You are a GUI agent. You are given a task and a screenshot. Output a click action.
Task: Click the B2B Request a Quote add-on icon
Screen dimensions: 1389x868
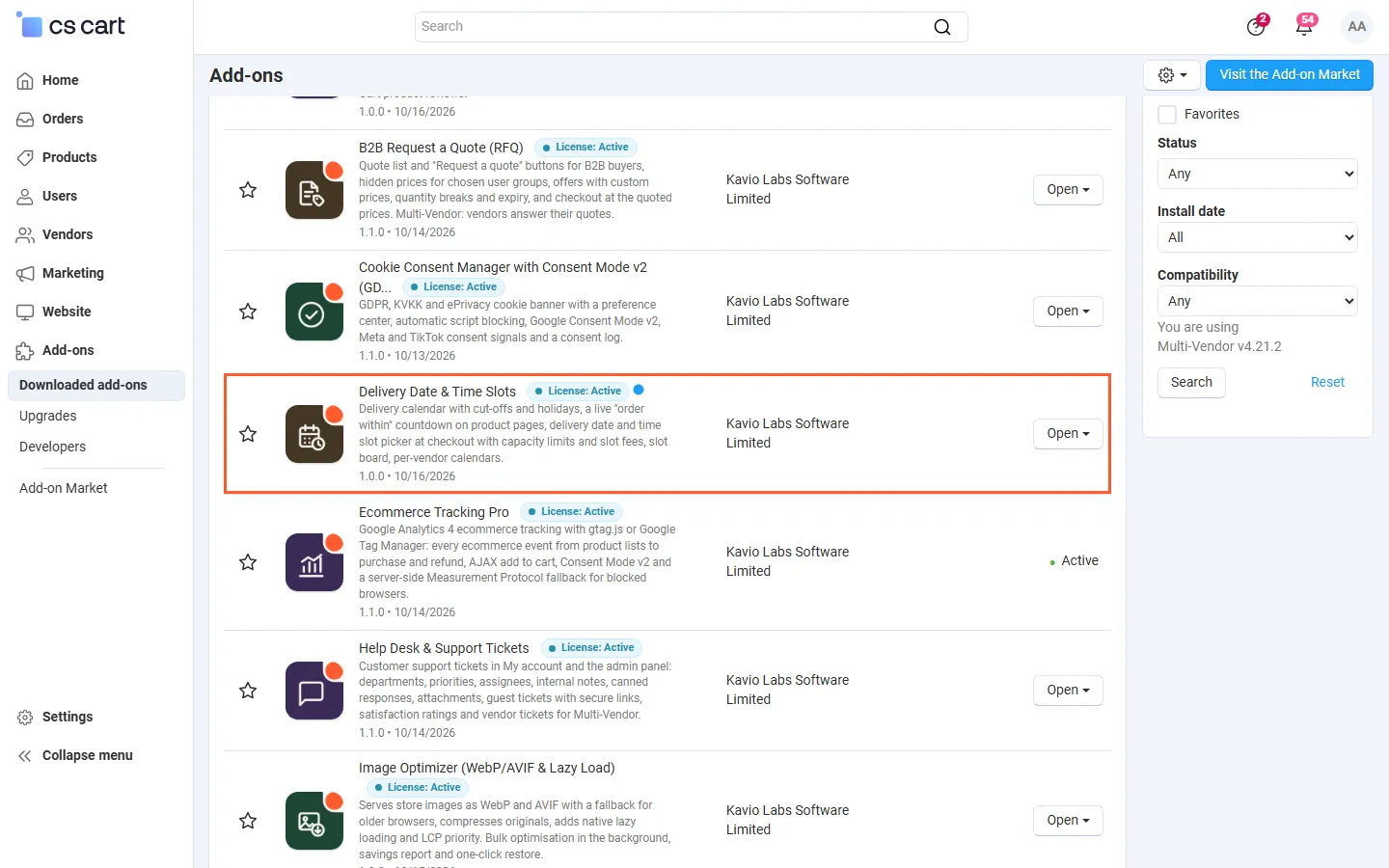(314, 190)
